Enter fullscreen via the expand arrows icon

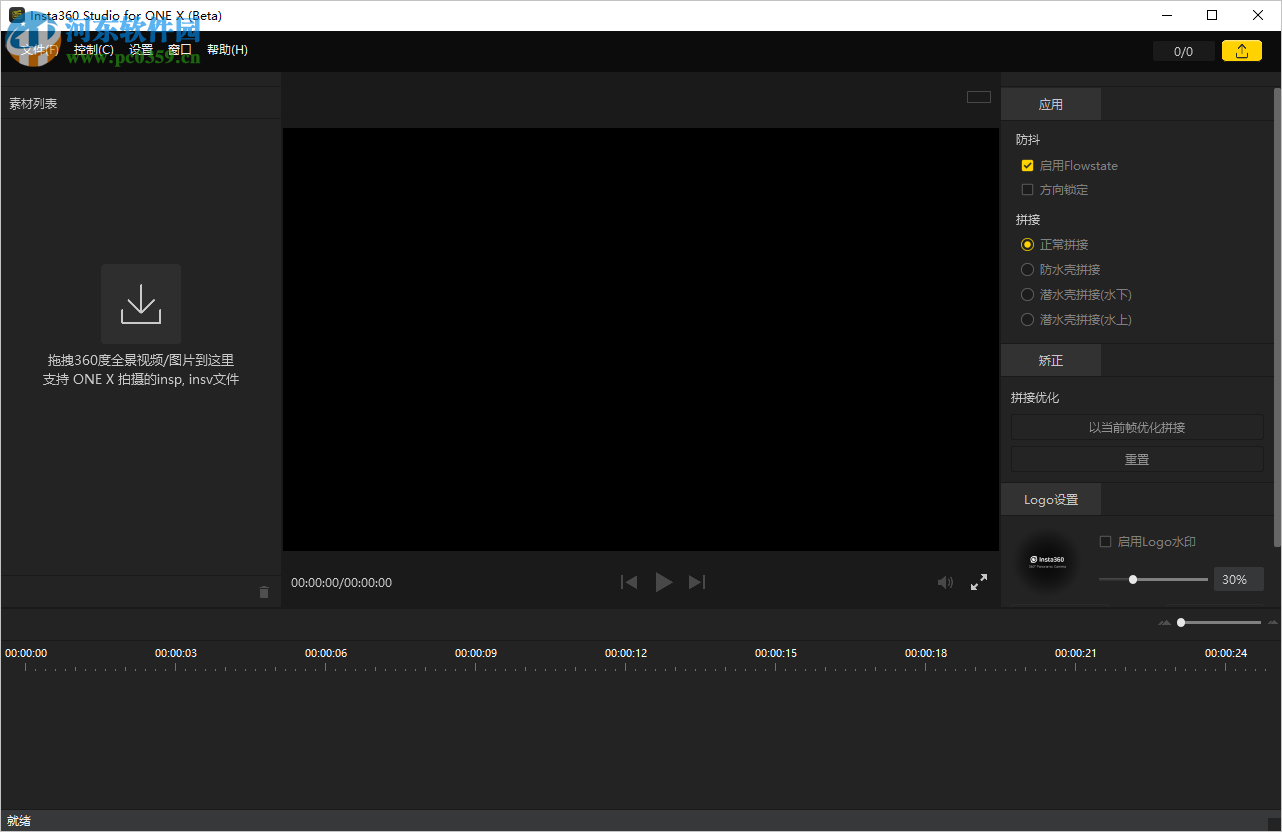pos(979,582)
